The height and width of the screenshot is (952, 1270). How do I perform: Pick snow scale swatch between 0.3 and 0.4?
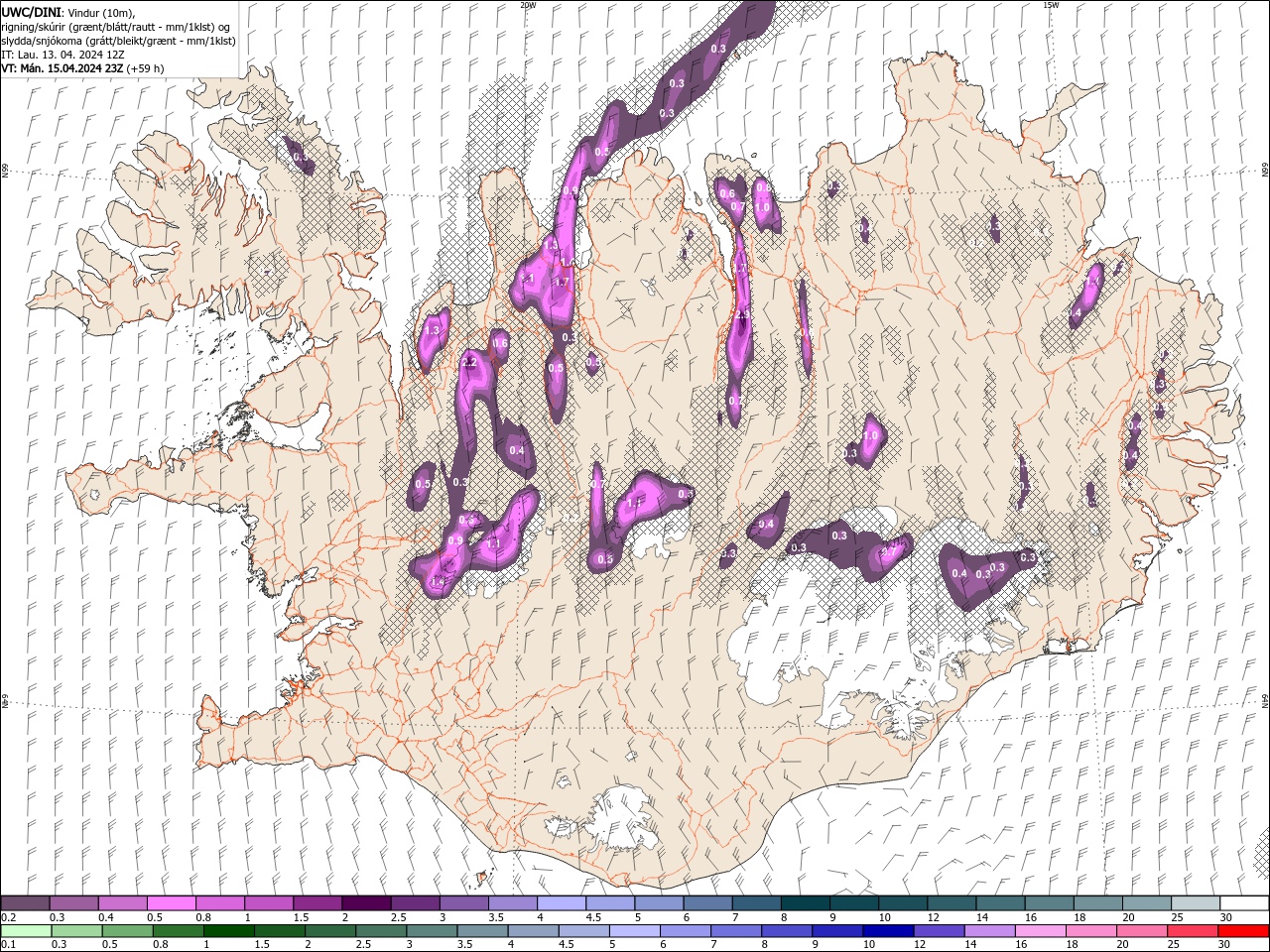(x=73, y=903)
